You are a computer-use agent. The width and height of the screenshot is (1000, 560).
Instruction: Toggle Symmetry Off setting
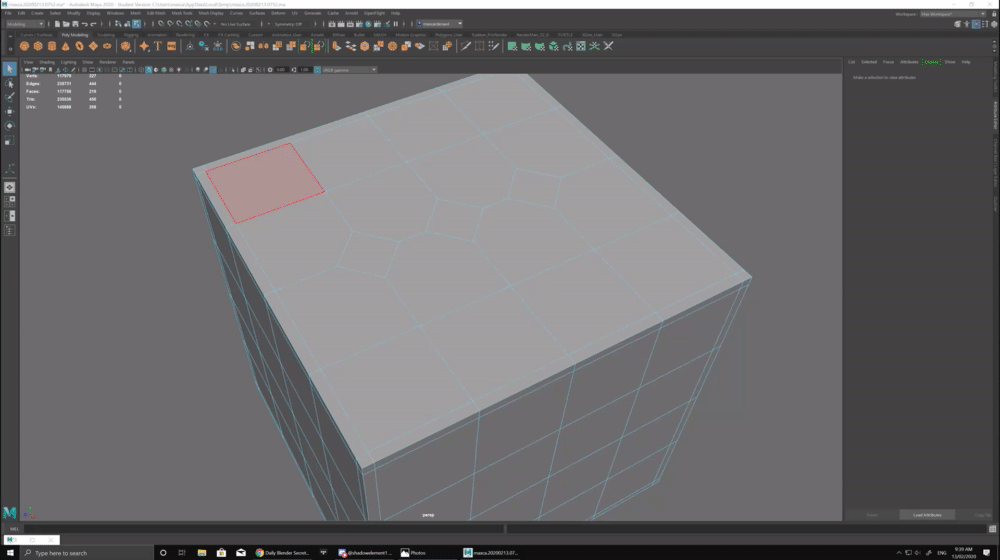[287, 24]
